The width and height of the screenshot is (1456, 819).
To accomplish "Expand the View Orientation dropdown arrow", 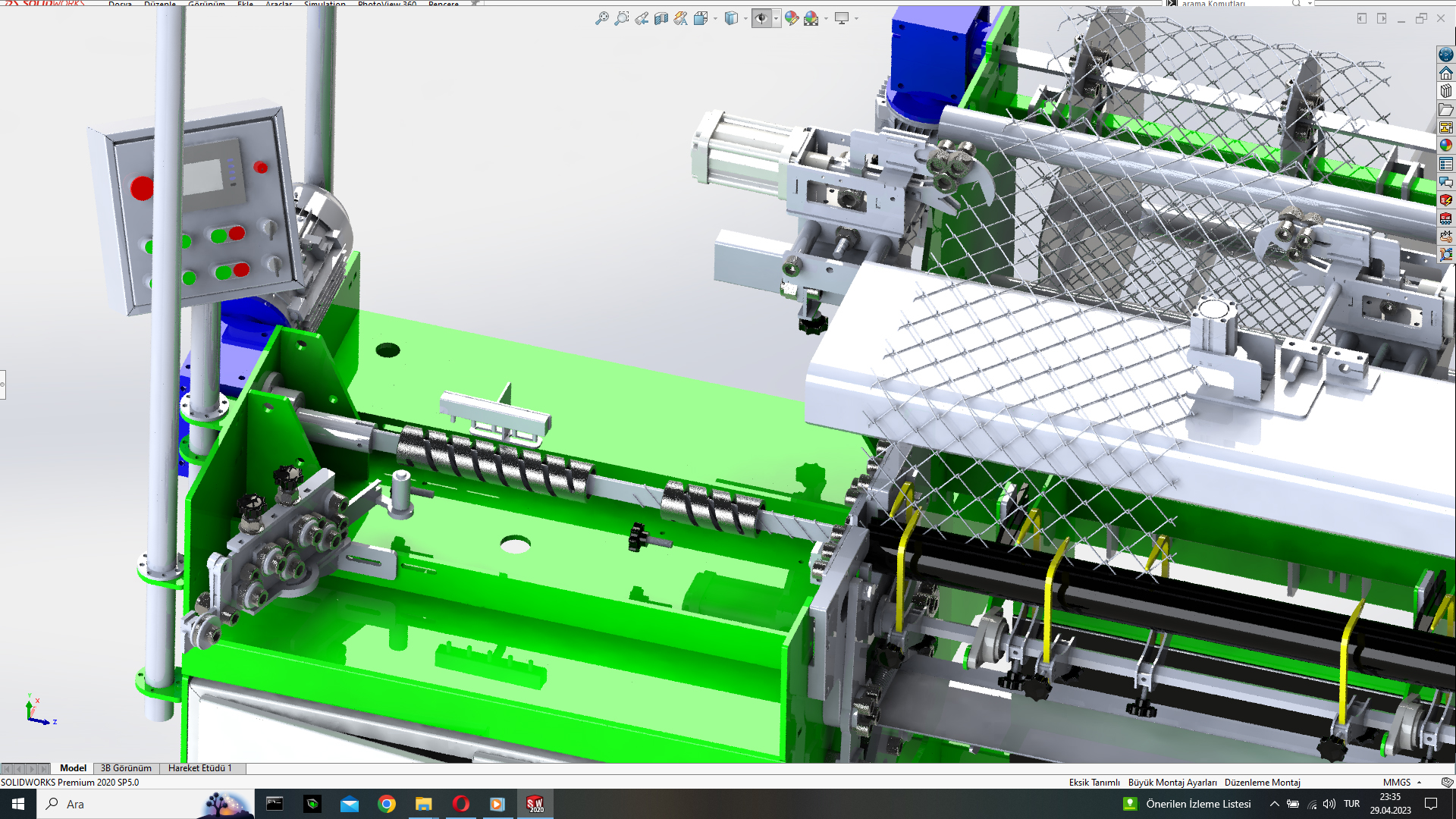I will pos(715,18).
